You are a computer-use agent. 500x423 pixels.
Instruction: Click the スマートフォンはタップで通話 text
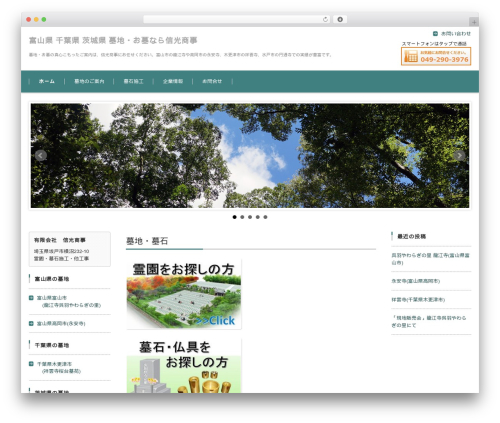click(434, 43)
